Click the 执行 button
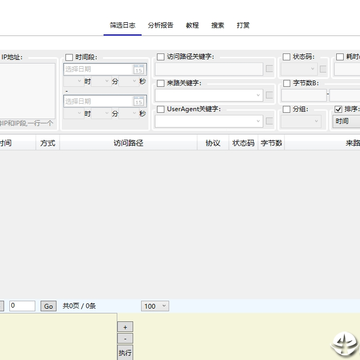This screenshot has width=360, height=360. tap(125, 353)
